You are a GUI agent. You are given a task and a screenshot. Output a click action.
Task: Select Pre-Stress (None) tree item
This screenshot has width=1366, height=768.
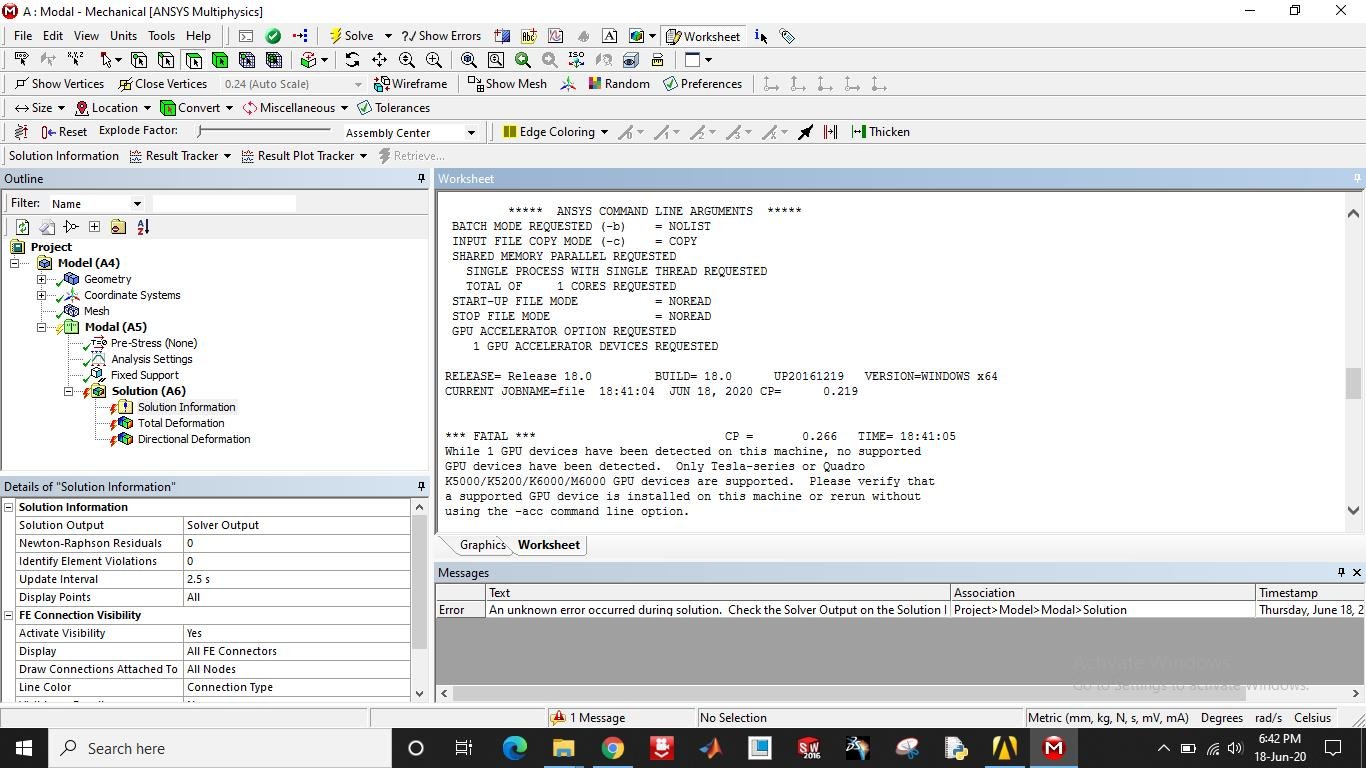tap(153, 343)
